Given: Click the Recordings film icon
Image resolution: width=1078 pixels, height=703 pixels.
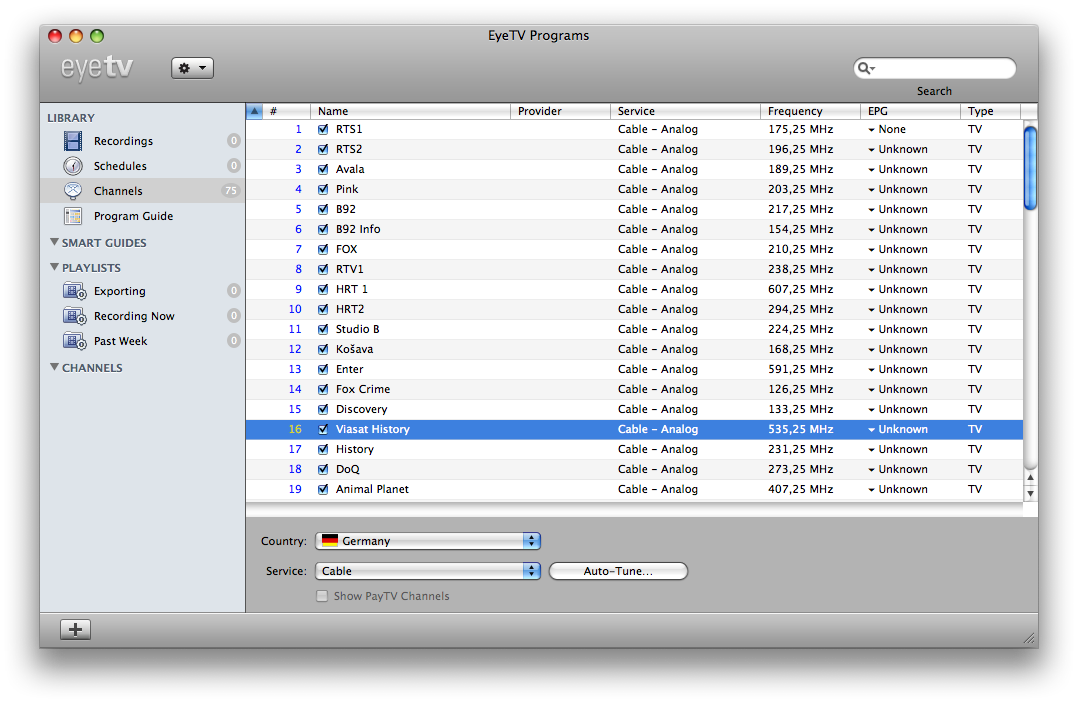Looking at the screenshot, I should tap(73, 141).
